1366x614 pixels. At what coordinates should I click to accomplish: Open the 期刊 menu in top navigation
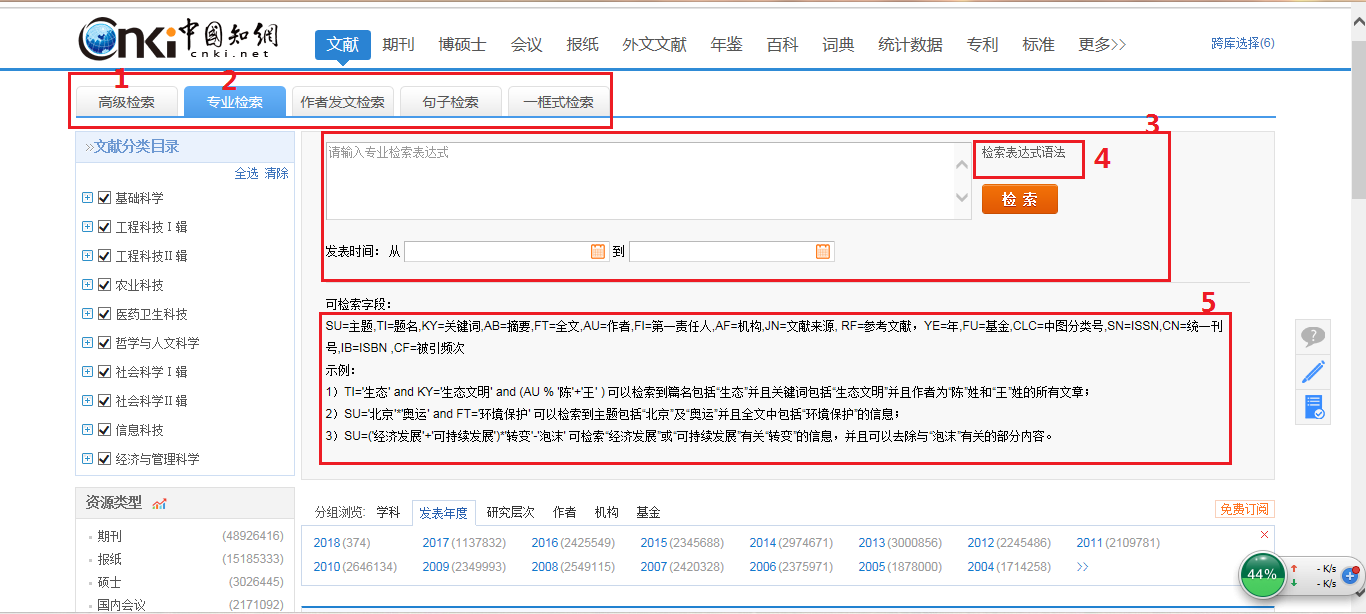pos(398,45)
